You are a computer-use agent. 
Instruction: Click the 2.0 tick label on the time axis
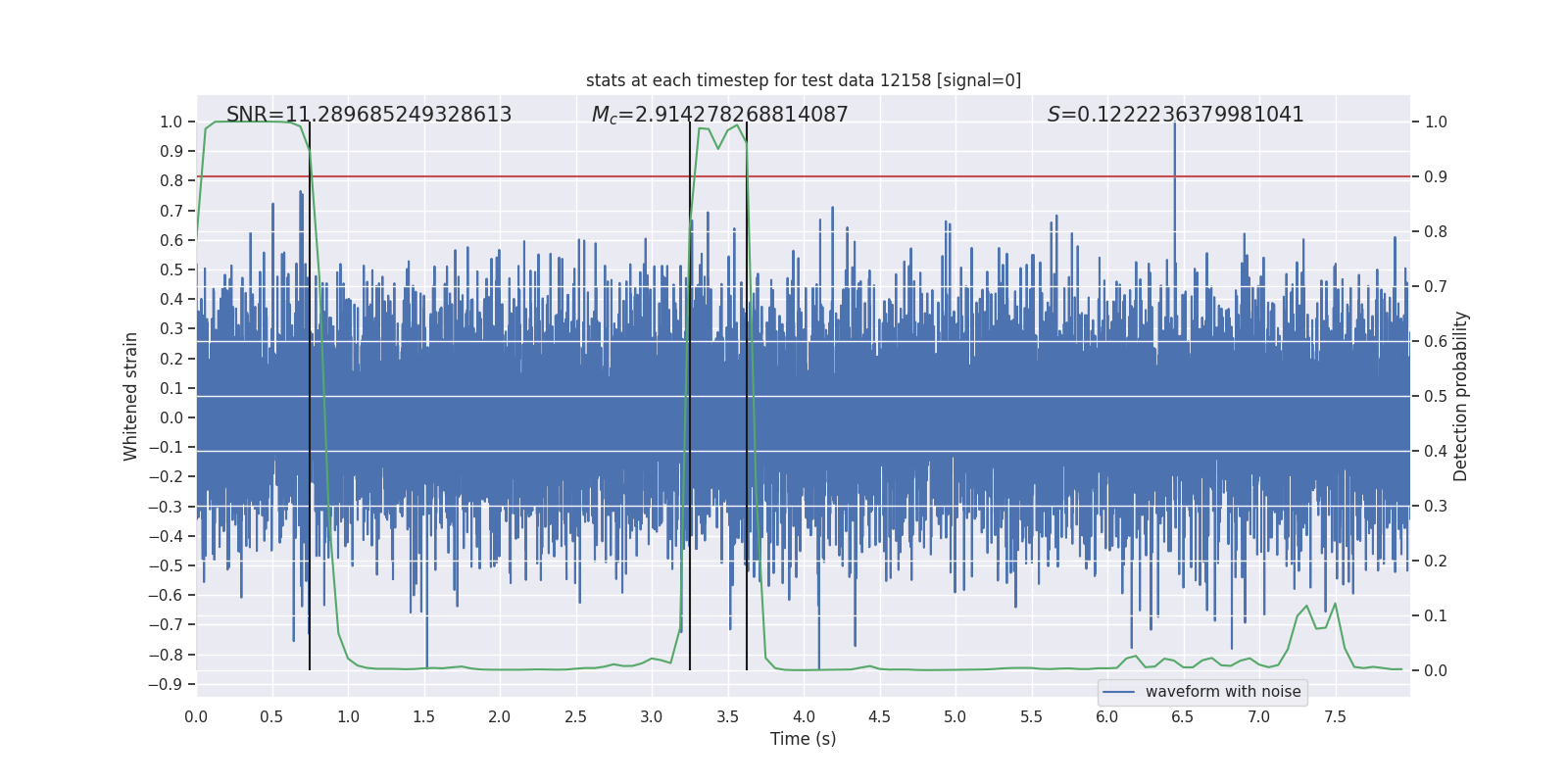pyautogui.click(x=500, y=717)
